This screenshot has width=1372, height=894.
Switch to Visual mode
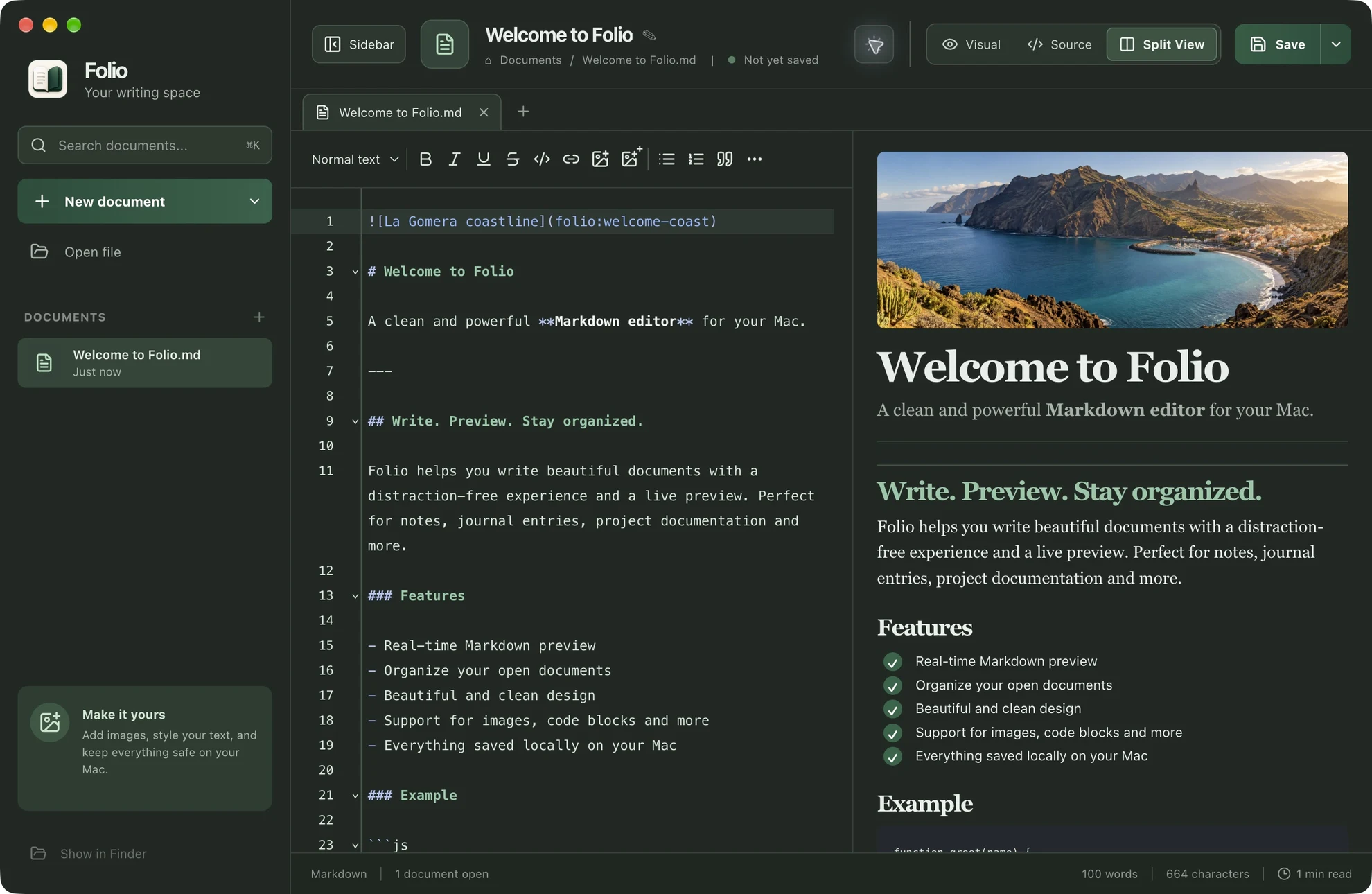[971, 44]
